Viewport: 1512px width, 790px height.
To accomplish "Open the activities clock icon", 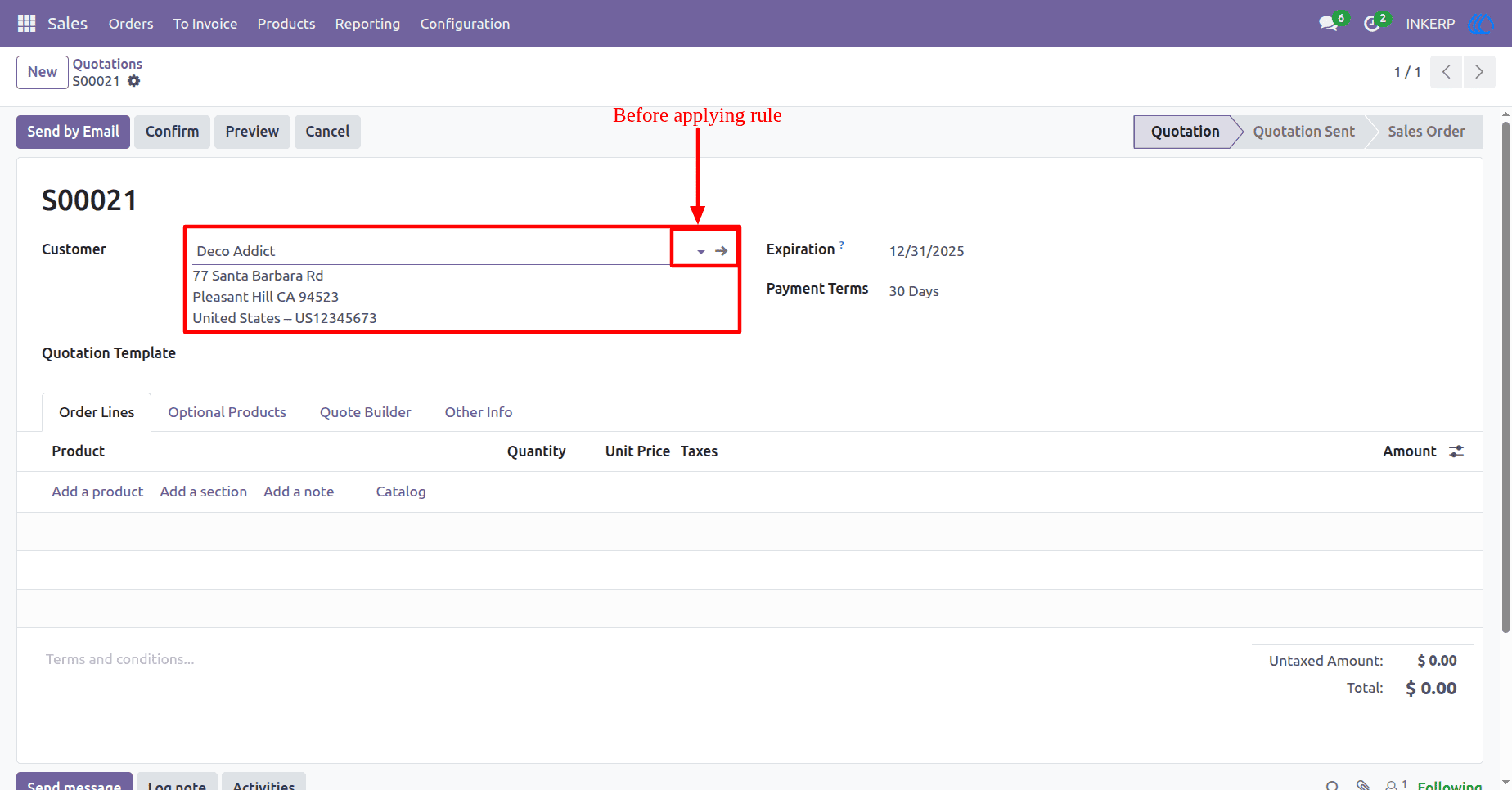I will point(1372,24).
